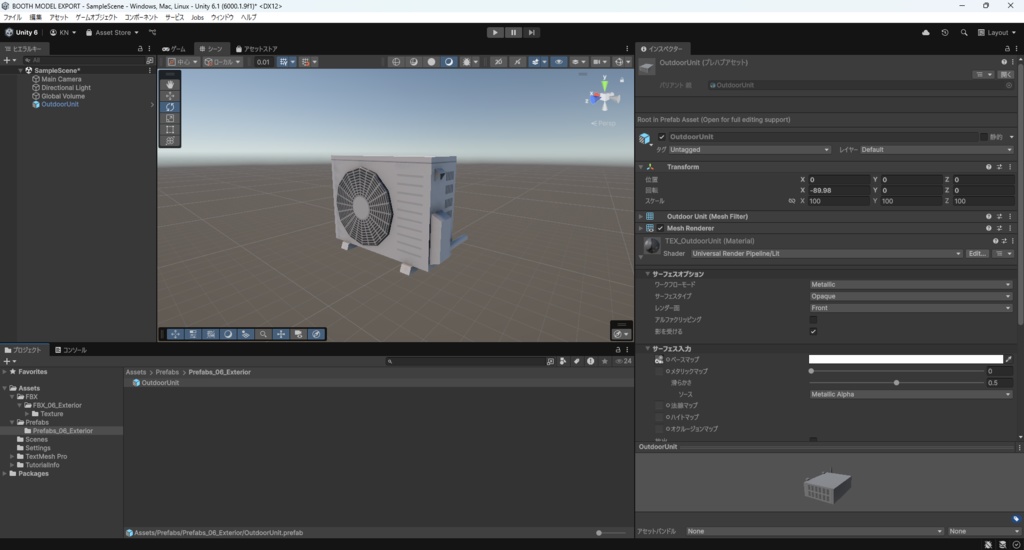Toggle the static checkbox for OutdoorUnit
This screenshot has height=550, width=1024.
click(984, 137)
